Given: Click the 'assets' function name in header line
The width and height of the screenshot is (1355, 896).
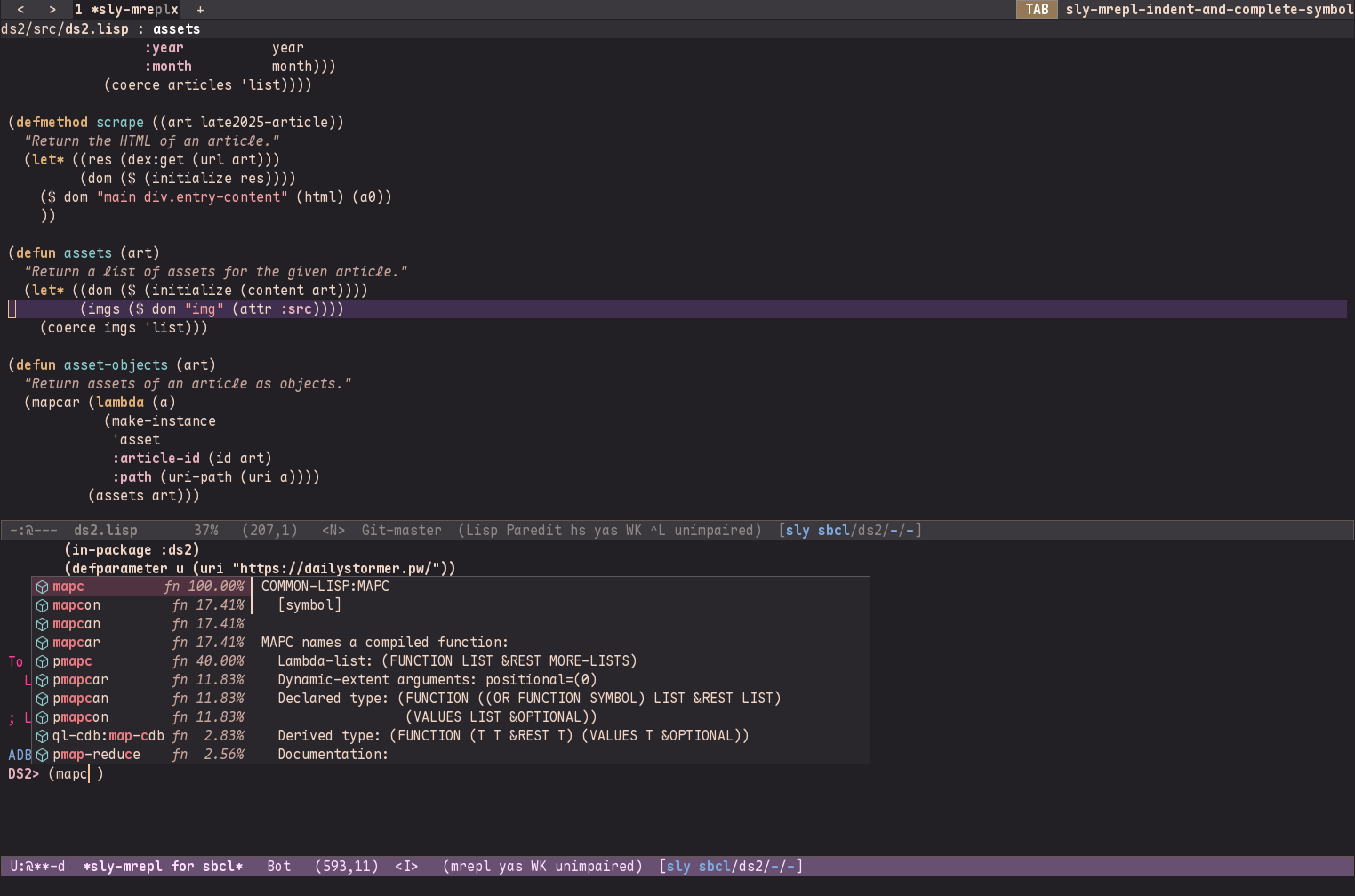Looking at the screenshot, I should point(176,29).
